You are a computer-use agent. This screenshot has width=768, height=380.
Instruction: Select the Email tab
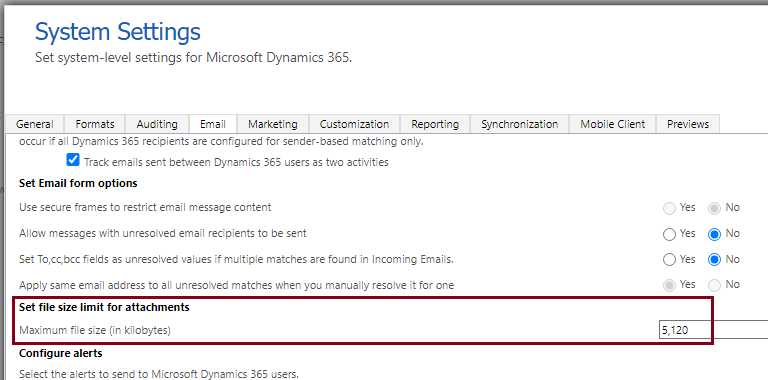pos(213,124)
